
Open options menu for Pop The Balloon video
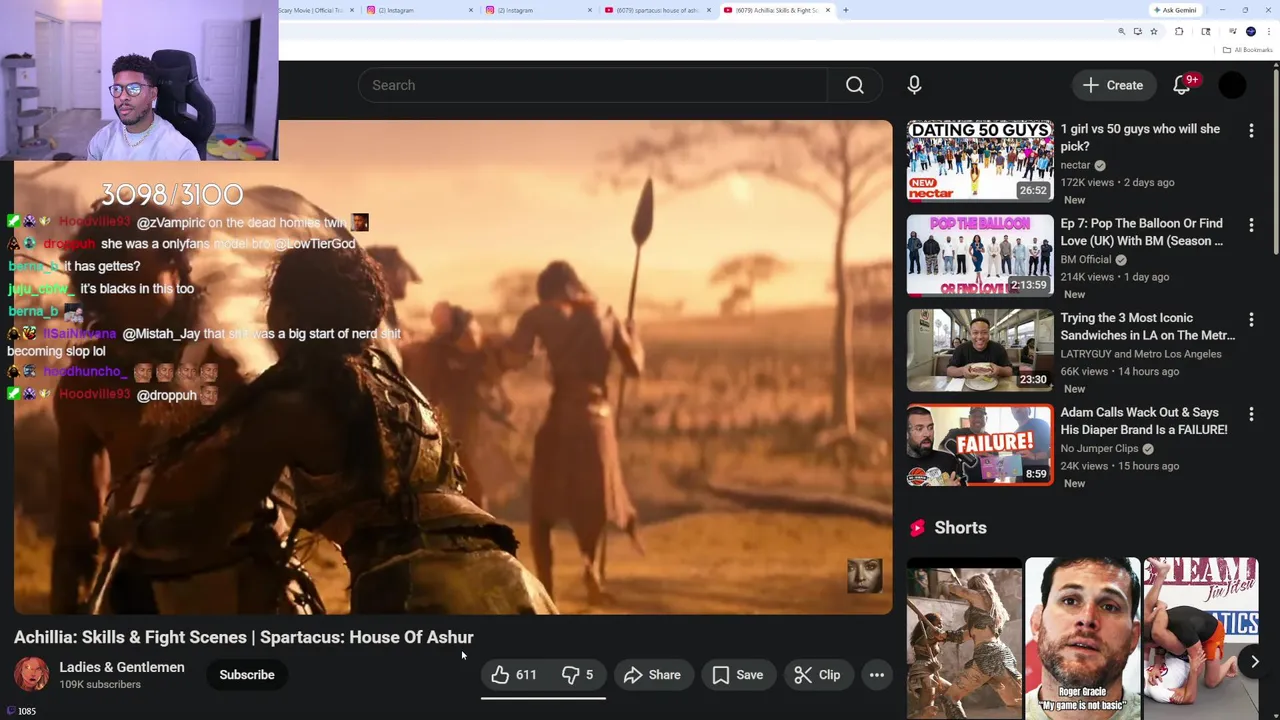click(1251, 225)
